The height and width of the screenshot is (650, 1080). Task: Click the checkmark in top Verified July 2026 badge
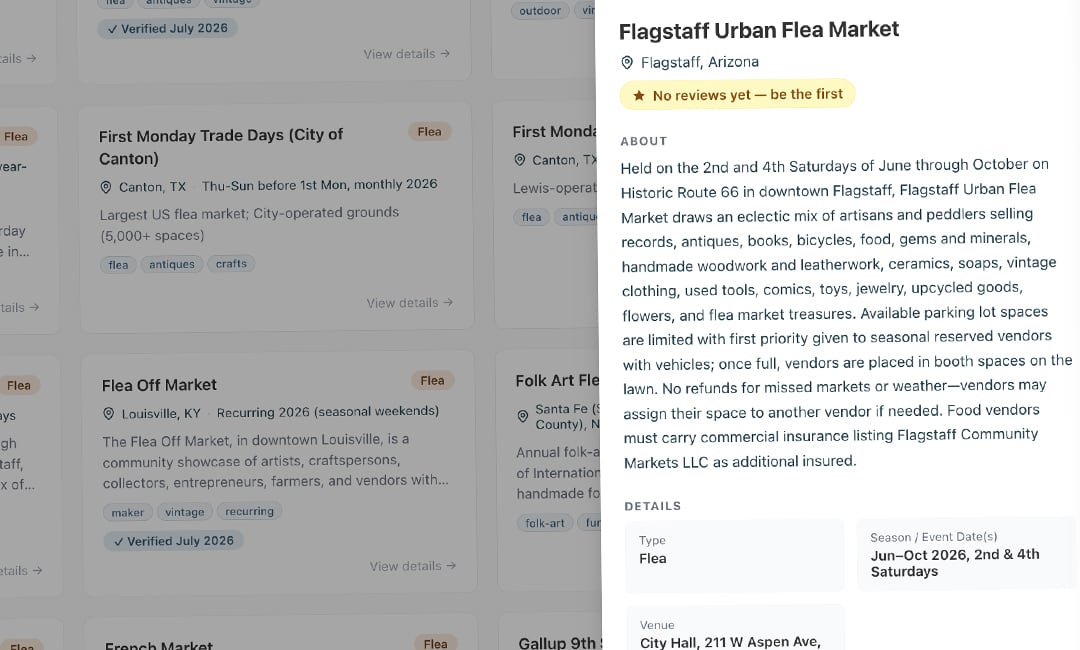[112, 30]
